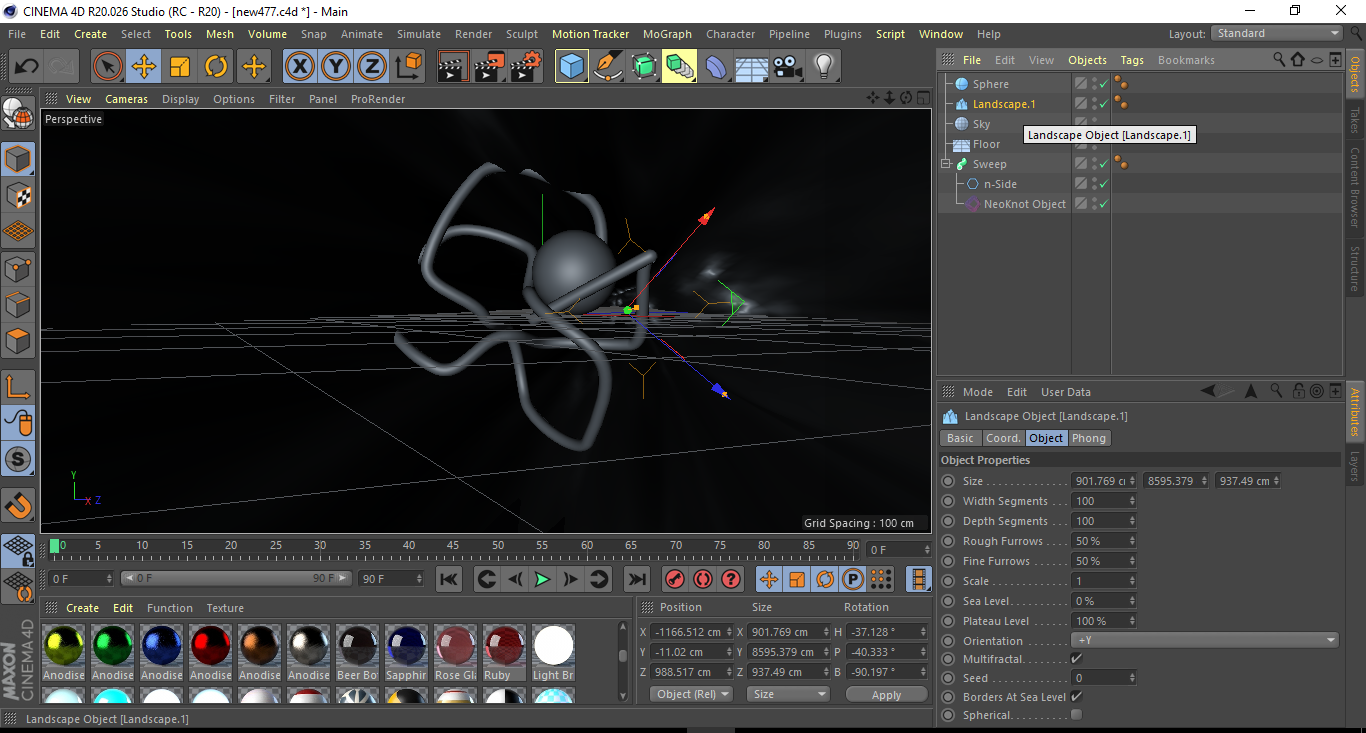The image size is (1366, 733).
Task: Open the Layout Standard dropdown
Action: point(1277,34)
